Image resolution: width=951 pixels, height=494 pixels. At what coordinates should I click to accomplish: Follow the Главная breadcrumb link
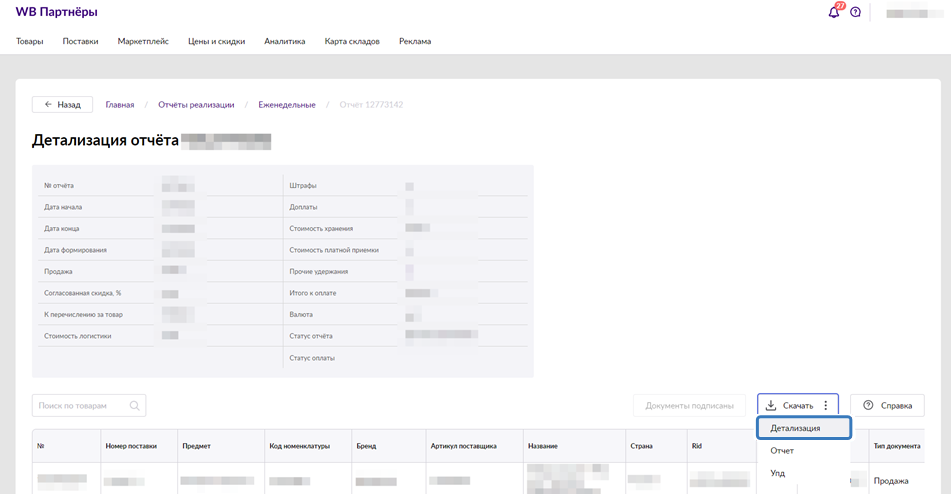coord(120,105)
